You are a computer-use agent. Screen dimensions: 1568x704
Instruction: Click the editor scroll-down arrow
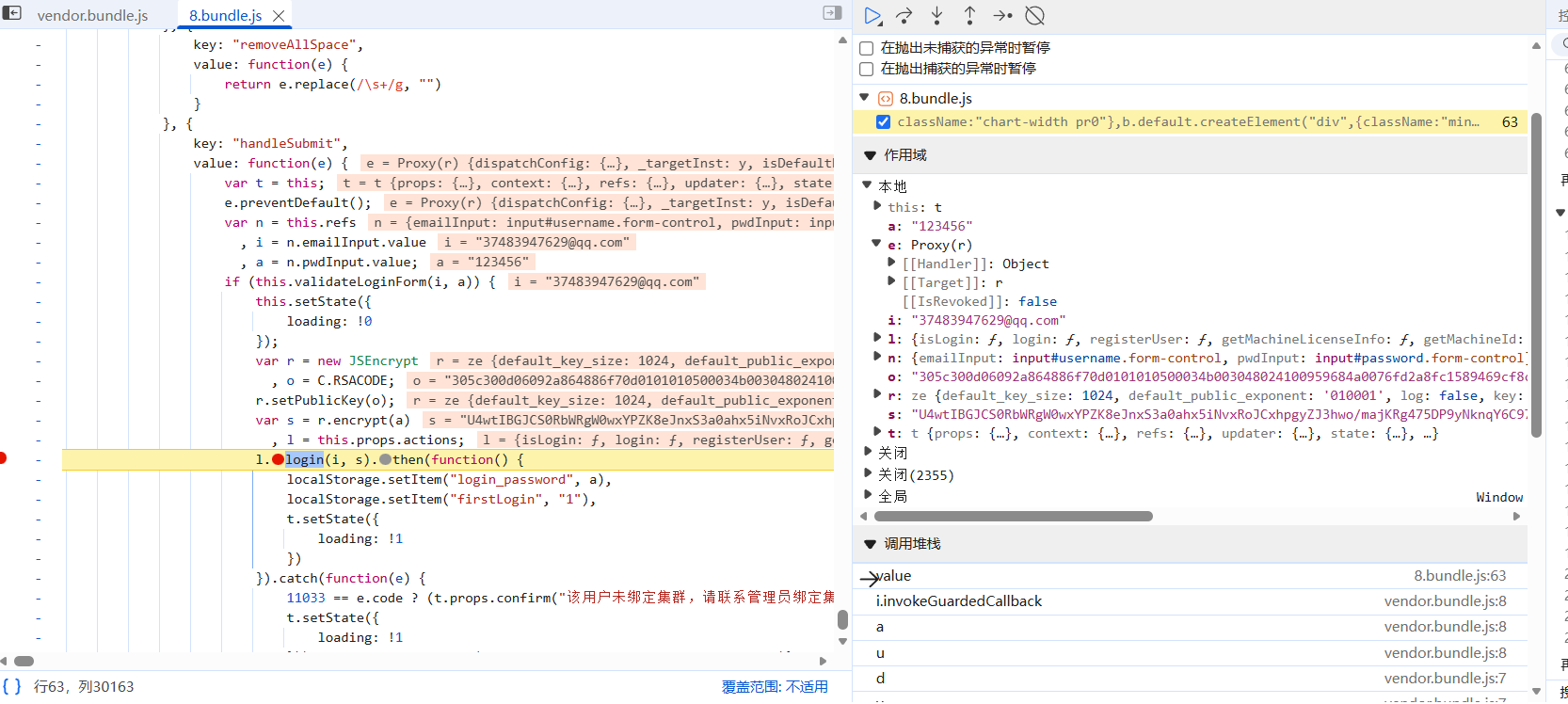pyautogui.click(x=842, y=642)
